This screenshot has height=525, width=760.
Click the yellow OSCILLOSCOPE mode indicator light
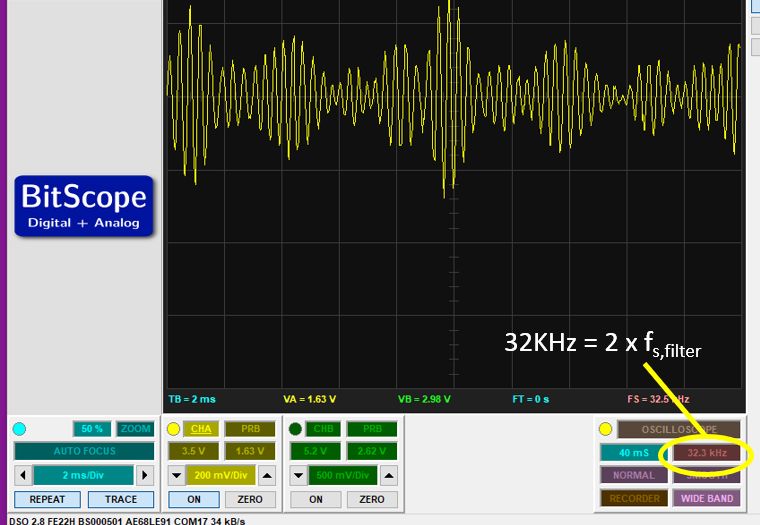point(605,429)
